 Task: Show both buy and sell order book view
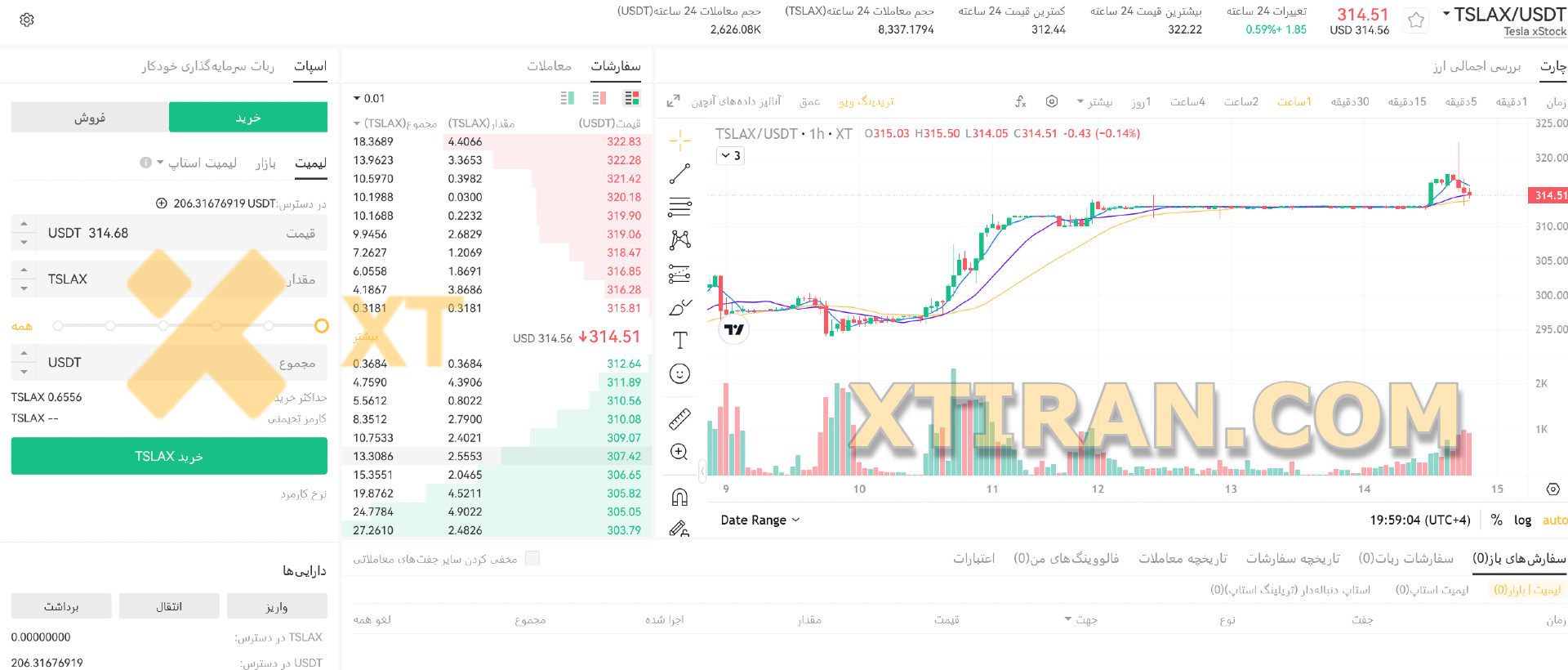[631, 98]
